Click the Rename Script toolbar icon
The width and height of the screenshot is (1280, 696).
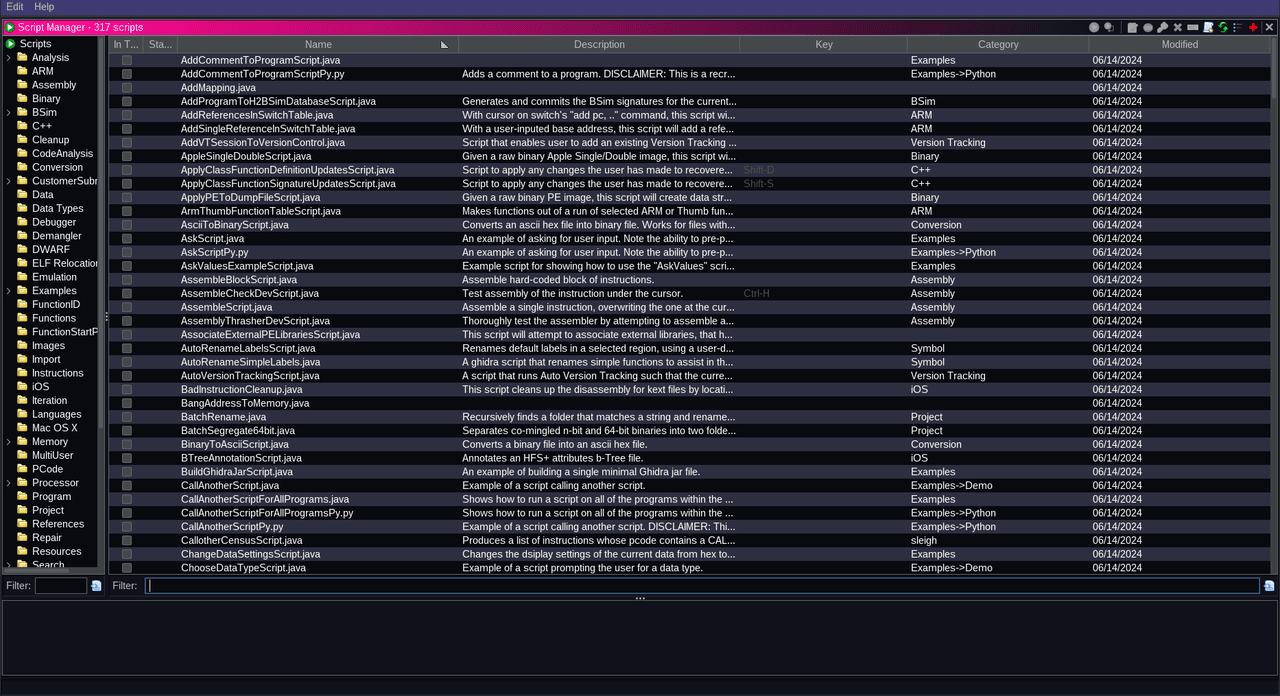(1193, 28)
